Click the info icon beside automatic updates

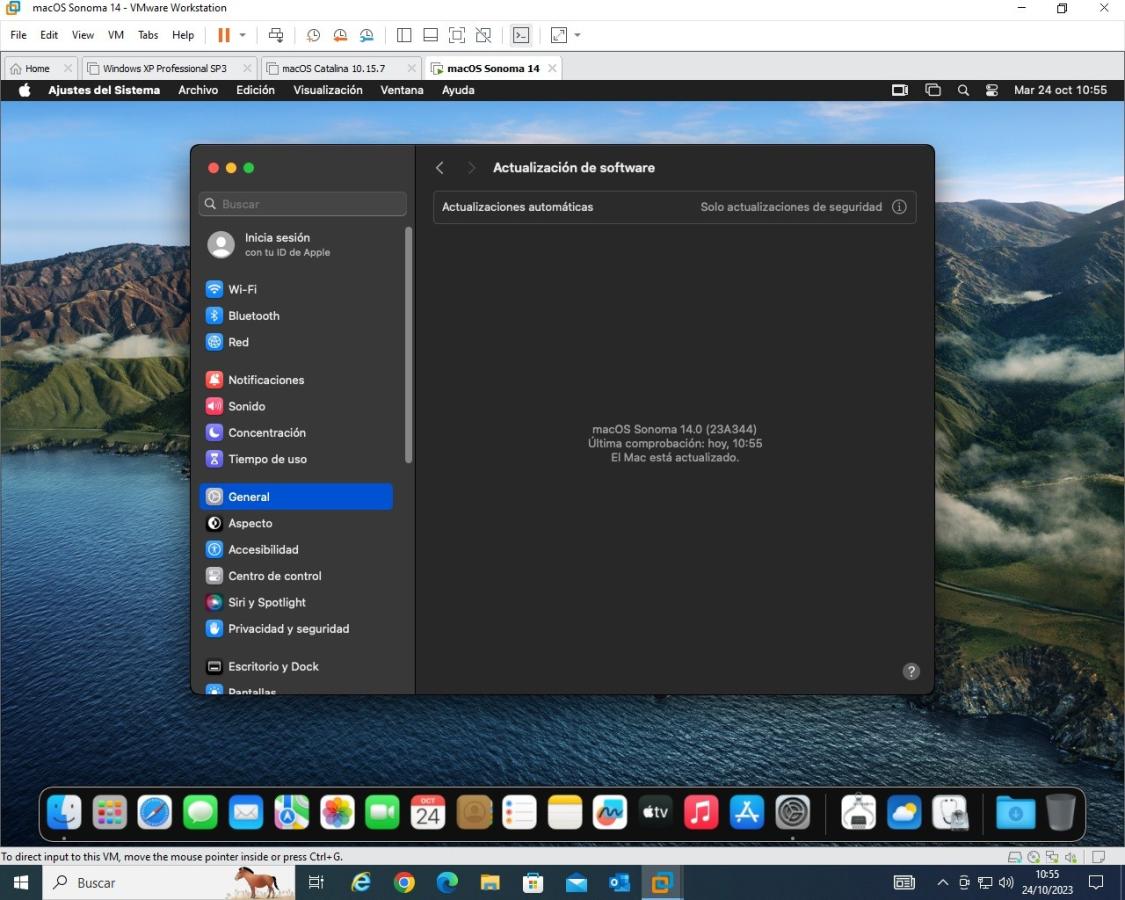coord(899,207)
